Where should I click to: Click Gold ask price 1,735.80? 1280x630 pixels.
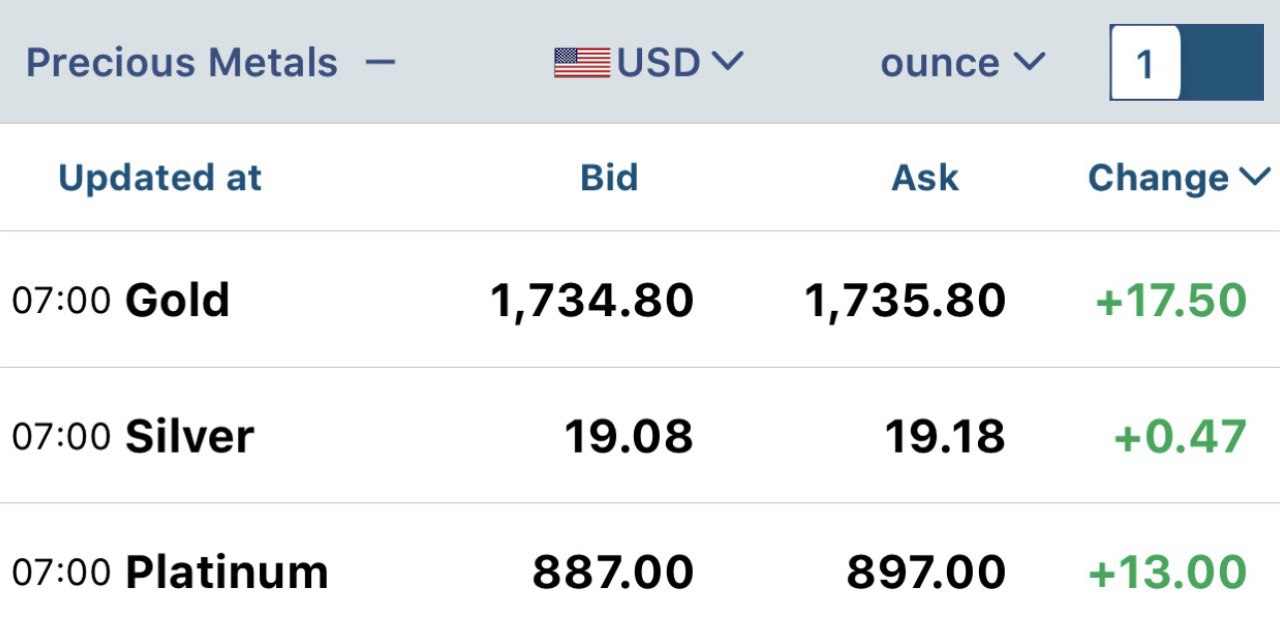tap(906, 300)
